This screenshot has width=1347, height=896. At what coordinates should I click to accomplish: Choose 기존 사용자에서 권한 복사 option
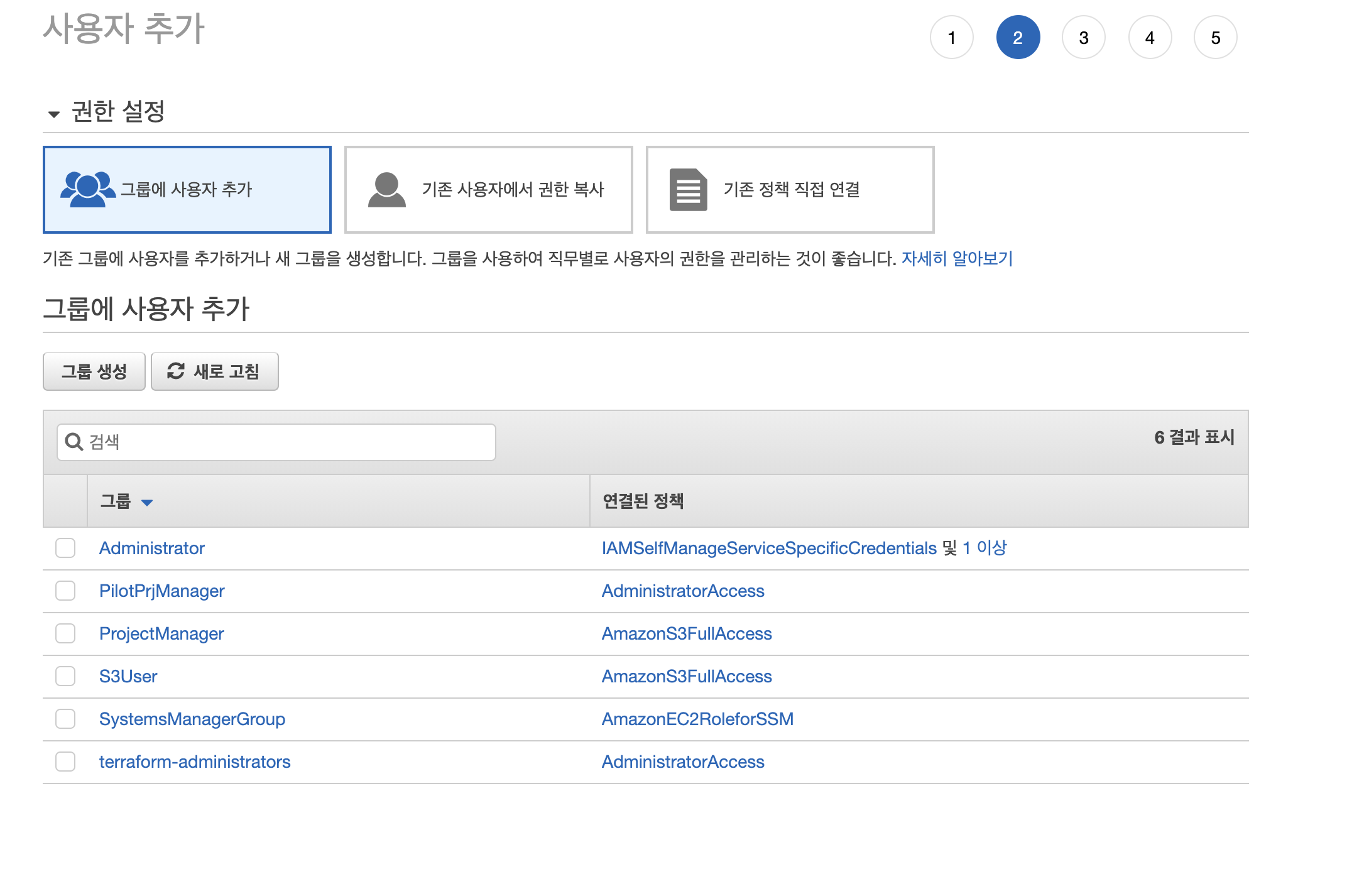[488, 190]
